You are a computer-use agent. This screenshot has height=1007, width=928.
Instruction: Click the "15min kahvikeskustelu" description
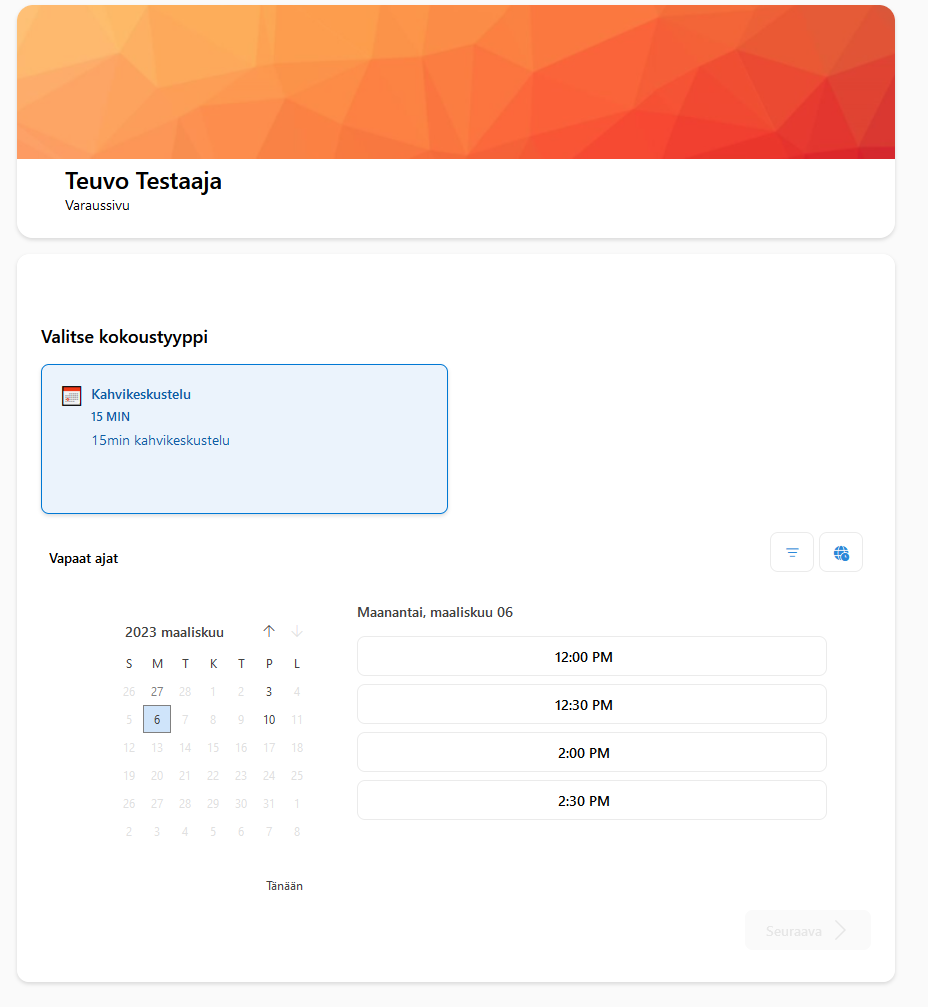pos(161,441)
